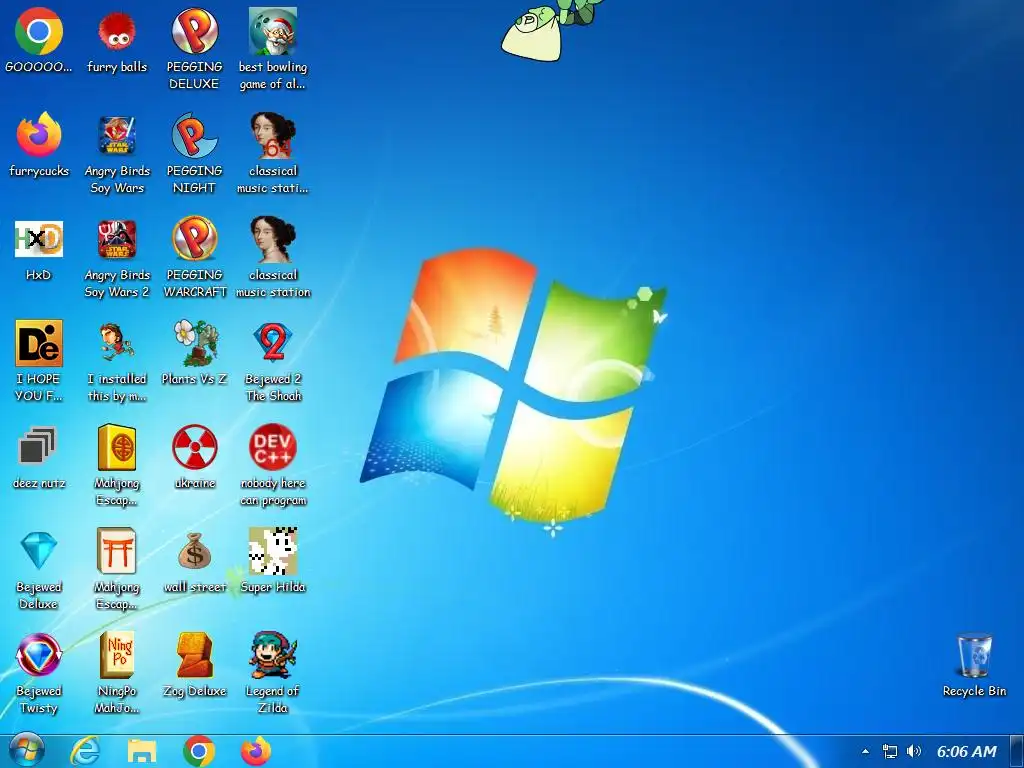The width and height of the screenshot is (1024, 768).
Task: Open the Zog Deluxe stone icon
Action: point(195,654)
